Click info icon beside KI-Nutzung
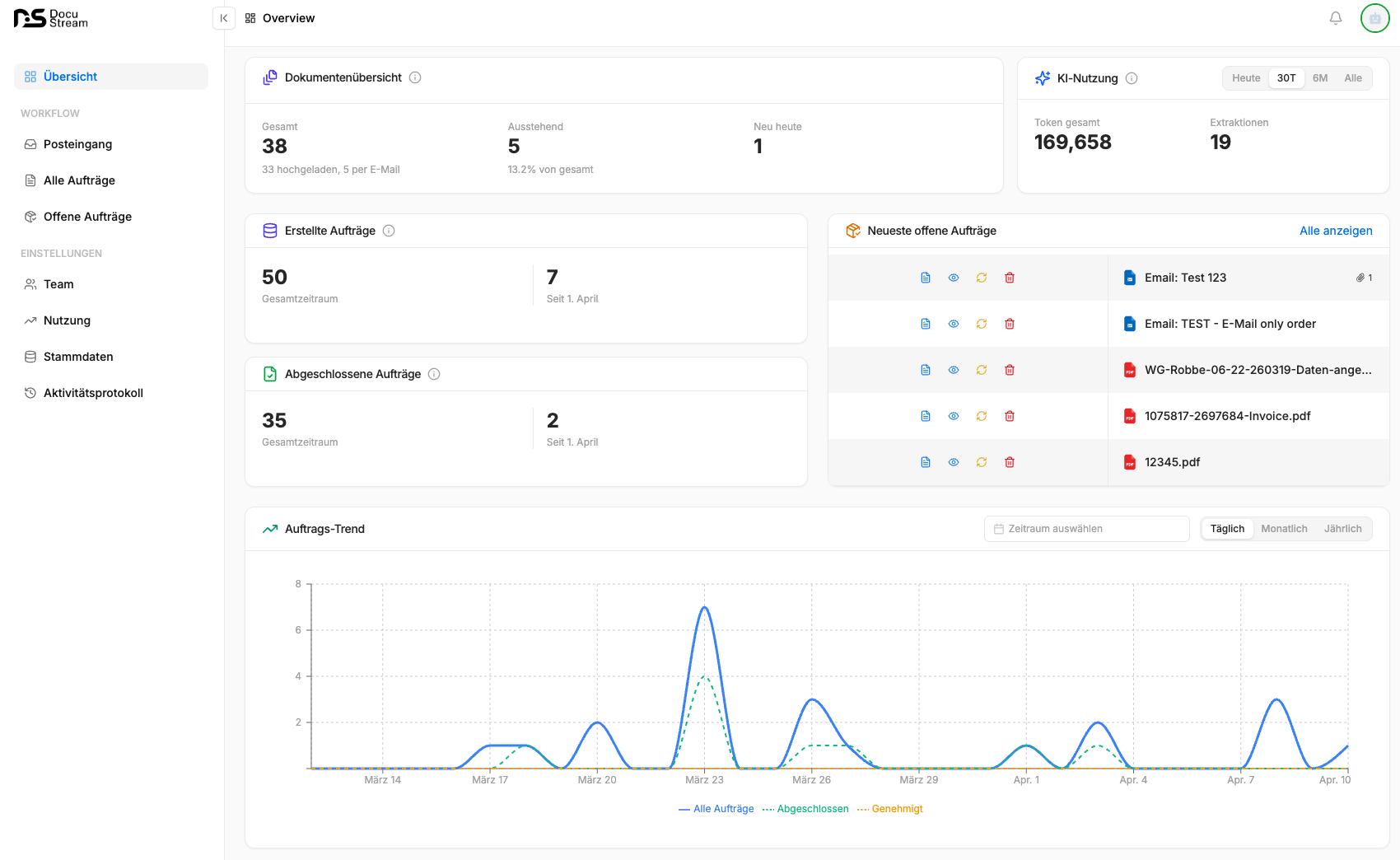The width and height of the screenshot is (1400, 860). (1132, 78)
